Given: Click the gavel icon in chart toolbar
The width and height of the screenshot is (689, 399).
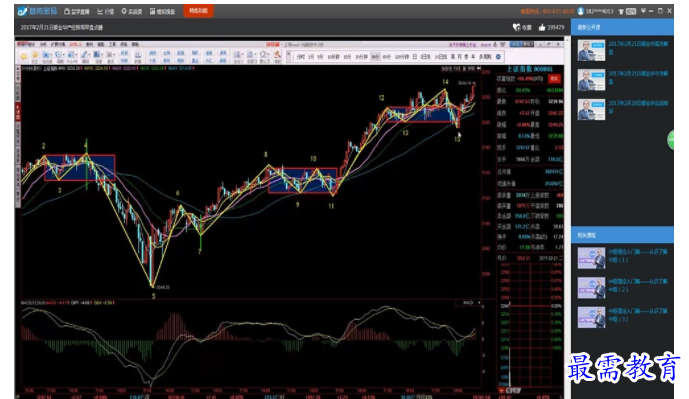Looking at the screenshot, I should (x=277, y=54).
